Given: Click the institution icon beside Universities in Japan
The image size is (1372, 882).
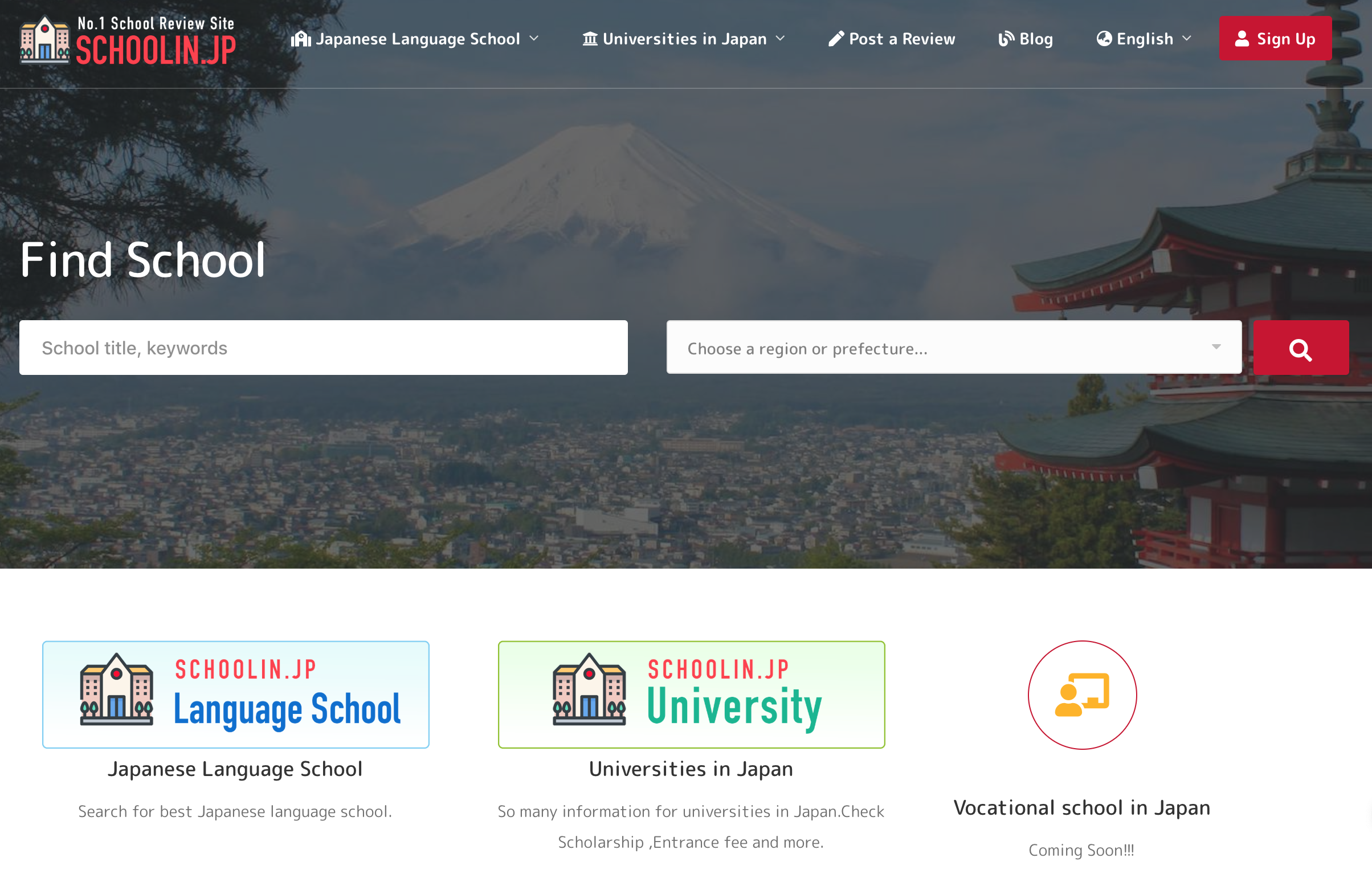Looking at the screenshot, I should [x=590, y=39].
